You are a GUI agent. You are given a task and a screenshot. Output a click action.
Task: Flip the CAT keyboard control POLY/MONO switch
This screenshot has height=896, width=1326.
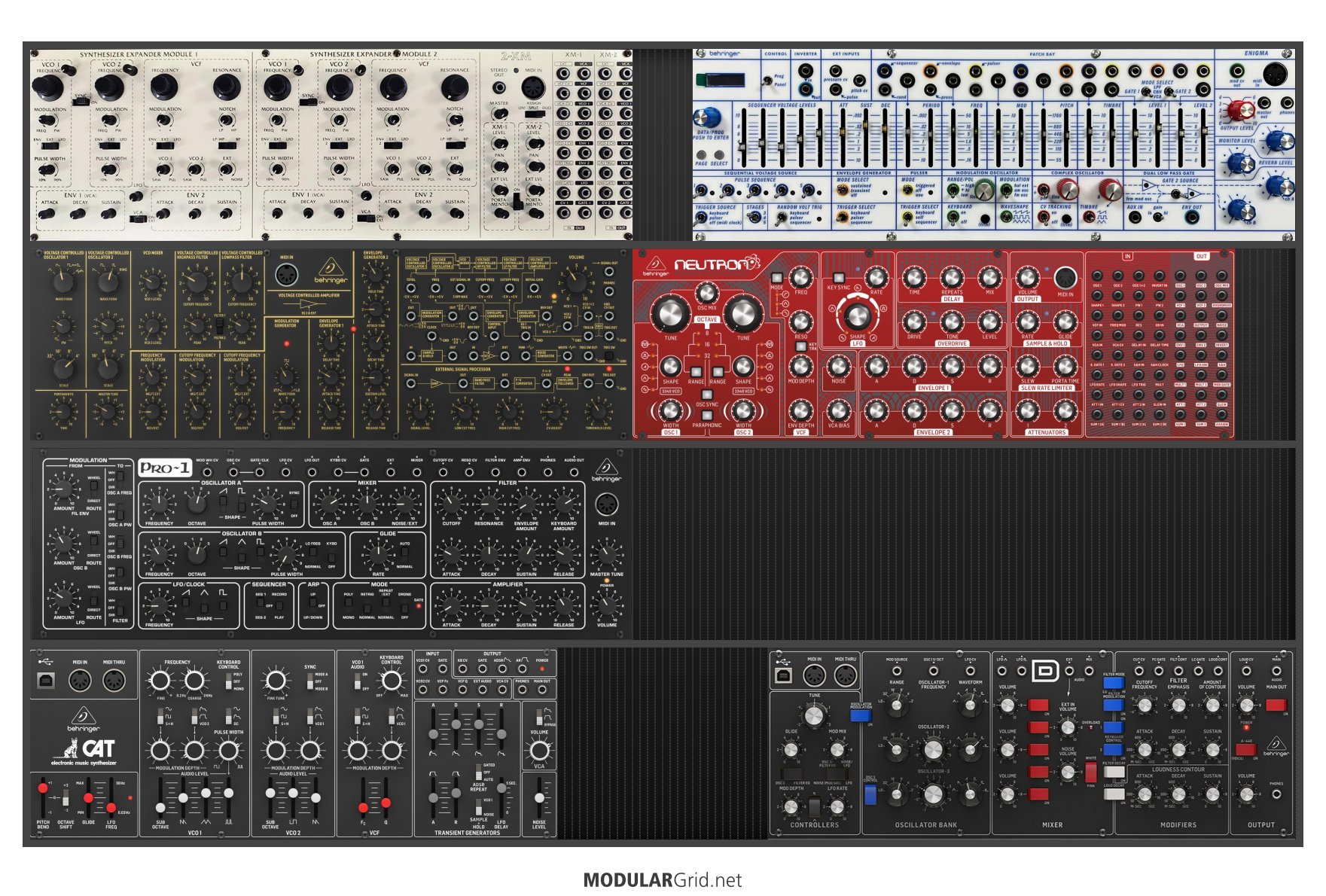coord(228,681)
